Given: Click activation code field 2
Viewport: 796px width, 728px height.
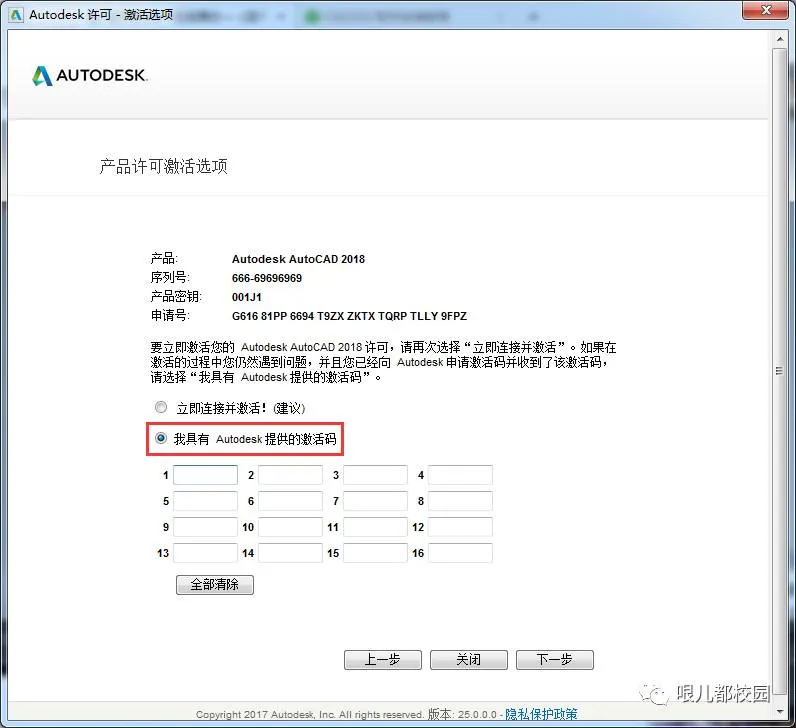Looking at the screenshot, I should pos(290,475).
